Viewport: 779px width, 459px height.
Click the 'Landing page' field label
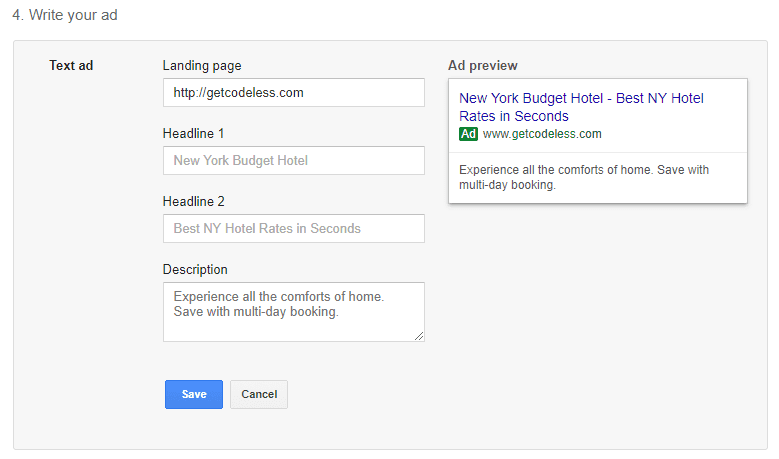(203, 66)
